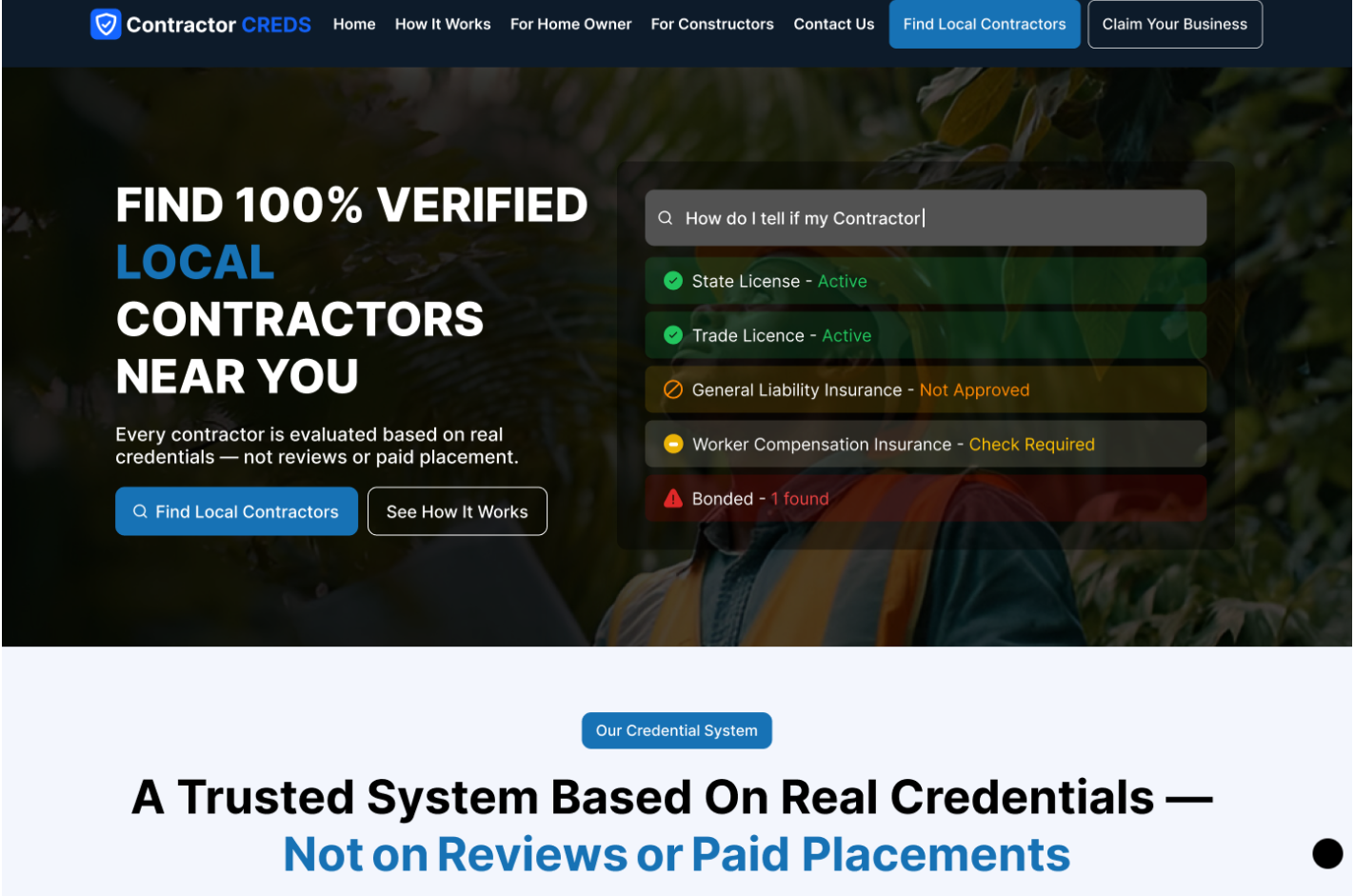Click the green checkmark beside State License
Image resolution: width=1355 pixels, height=896 pixels.
[x=673, y=281]
